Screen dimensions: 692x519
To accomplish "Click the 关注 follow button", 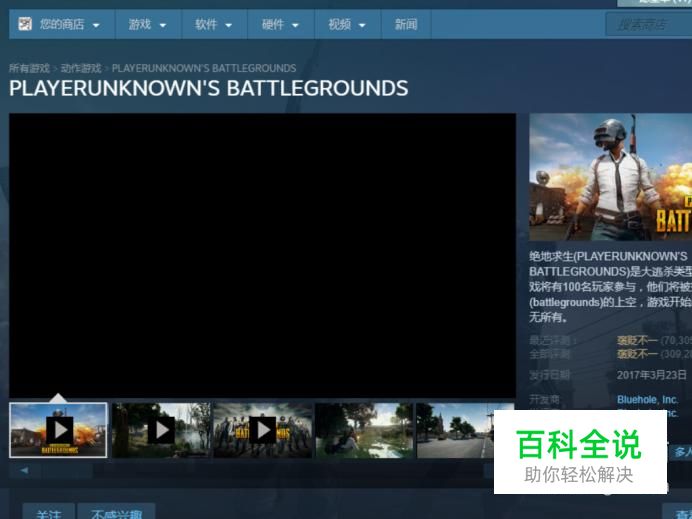I will tap(49, 512).
